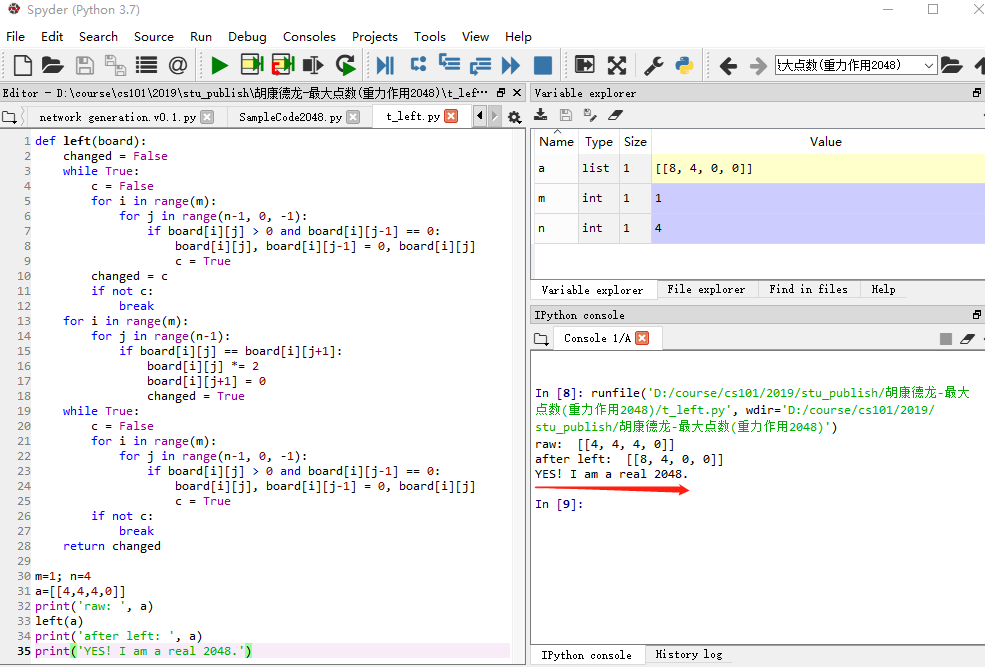The width and height of the screenshot is (985, 667).
Task: Click the @ symbol finder icon
Action: coord(178,65)
